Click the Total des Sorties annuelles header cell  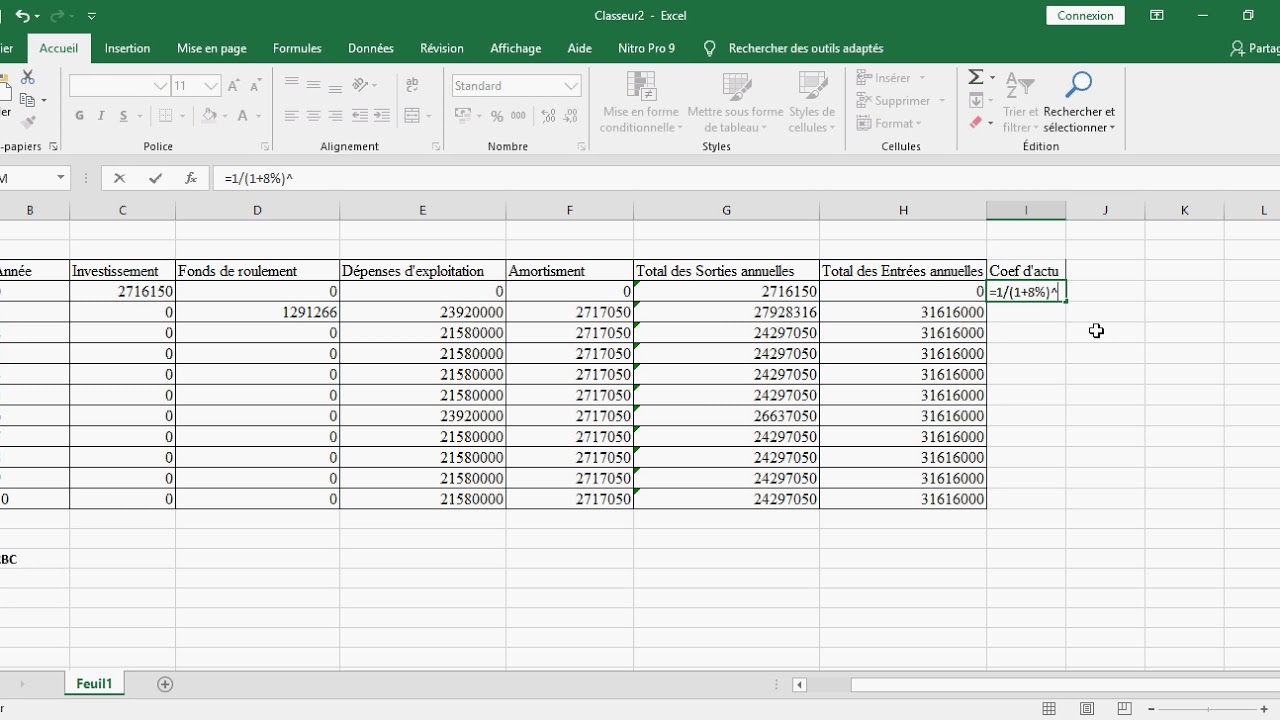click(x=726, y=271)
